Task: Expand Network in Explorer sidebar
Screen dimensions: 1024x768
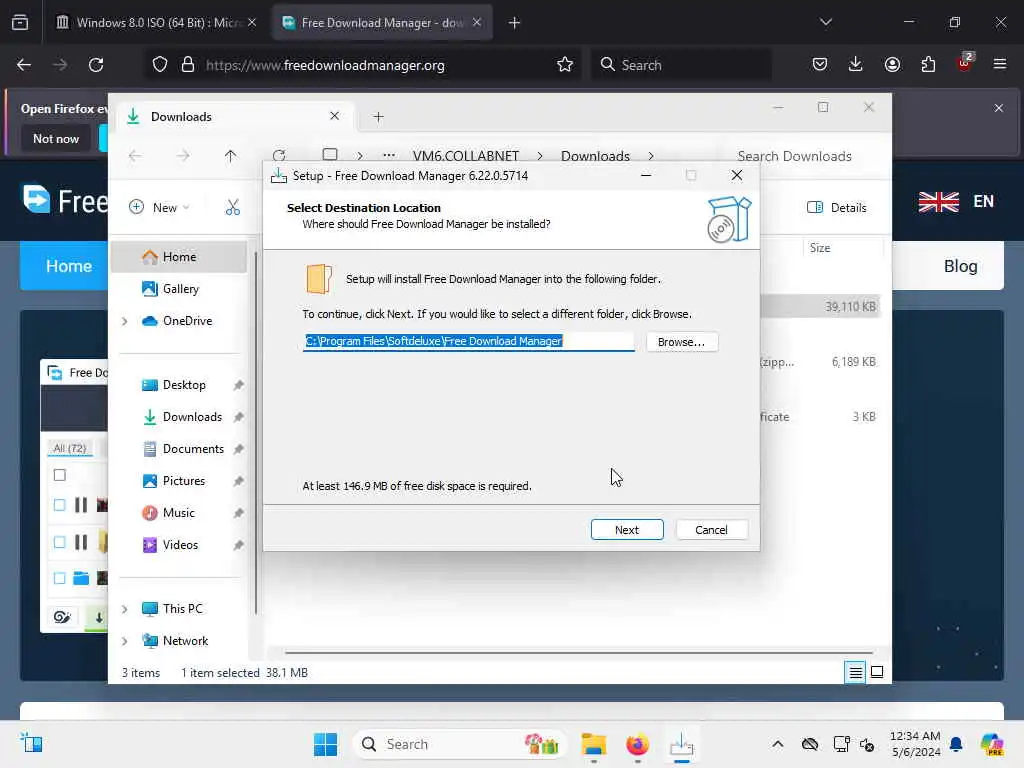Action: click(124, 641)
